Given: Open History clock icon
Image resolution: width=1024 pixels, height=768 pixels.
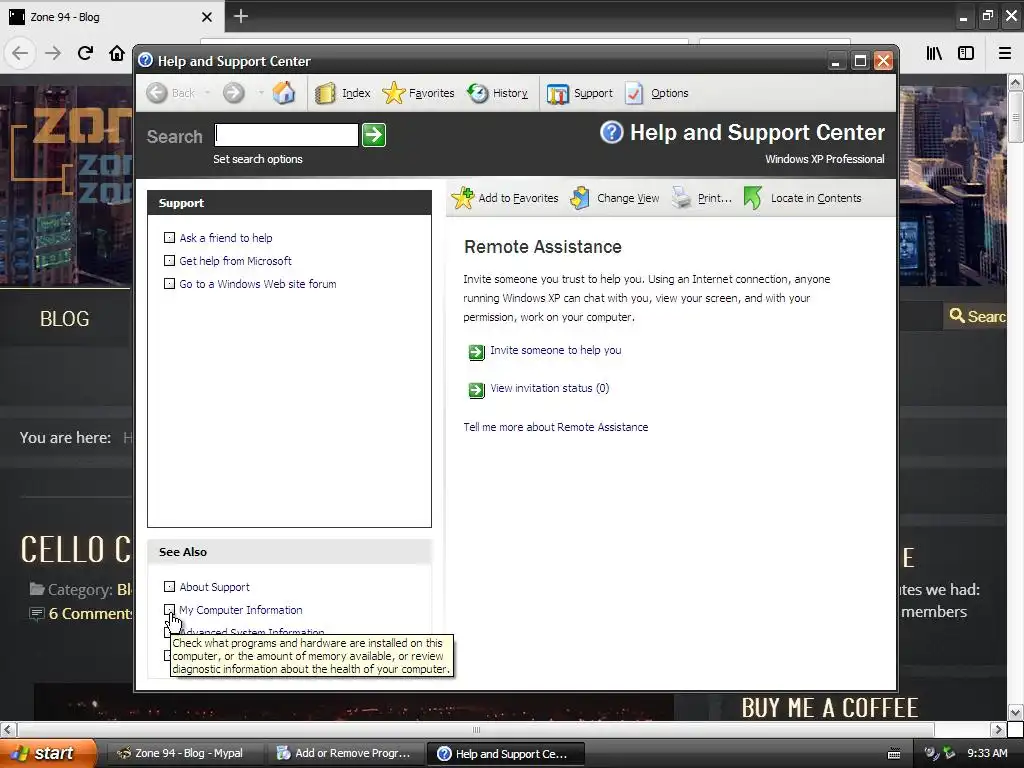Looking at the screenshot, I should pyautogui.click(x=477, y=93).
